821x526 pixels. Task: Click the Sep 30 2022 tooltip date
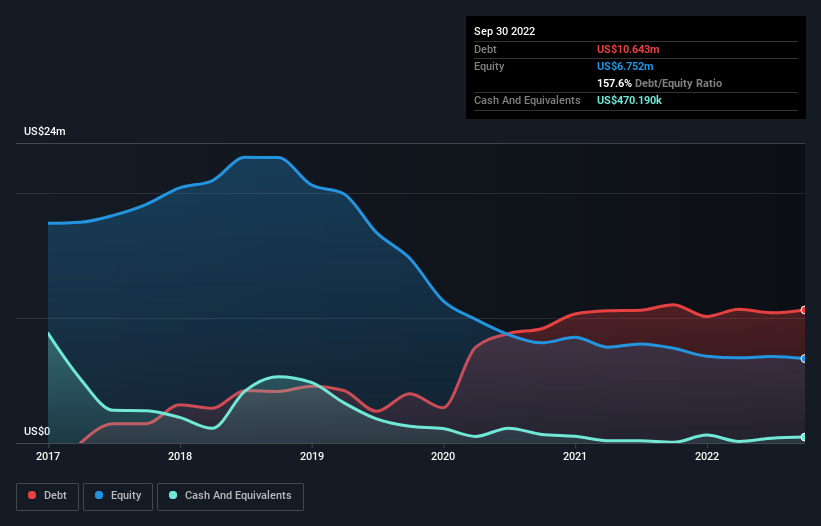(x=505, y=31)
